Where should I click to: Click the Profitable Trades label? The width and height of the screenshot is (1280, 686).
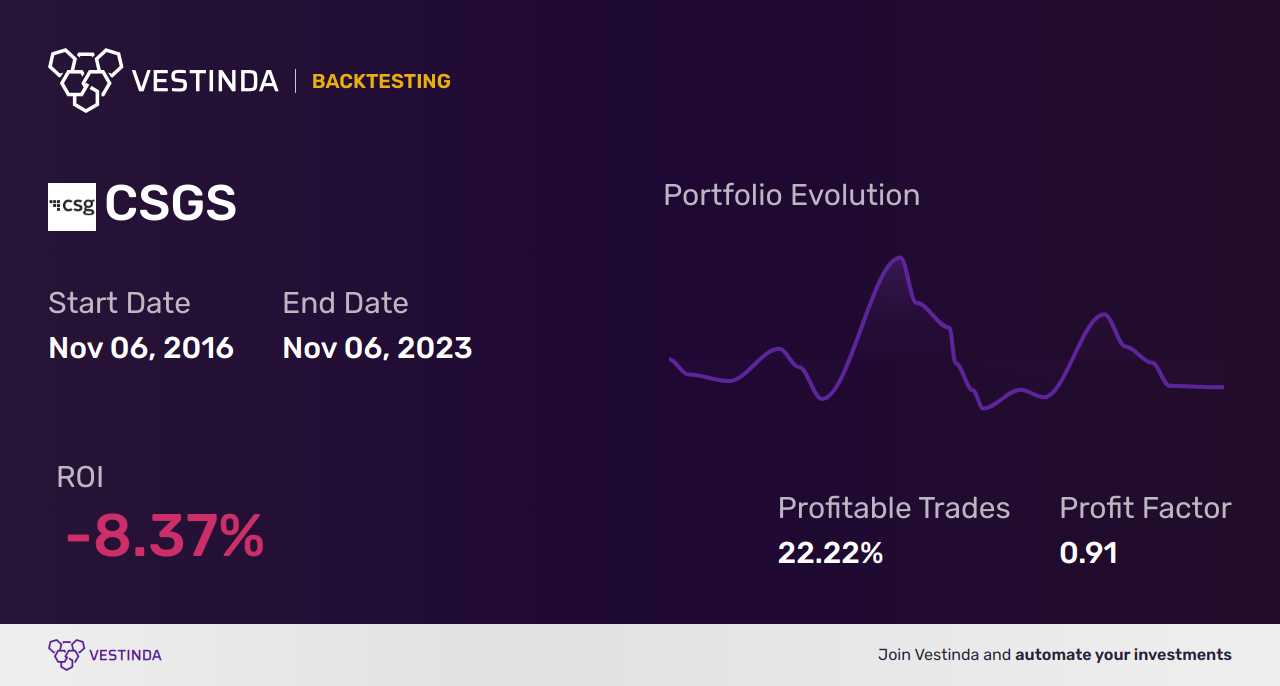pyautogui.click(x=894, y=508)
